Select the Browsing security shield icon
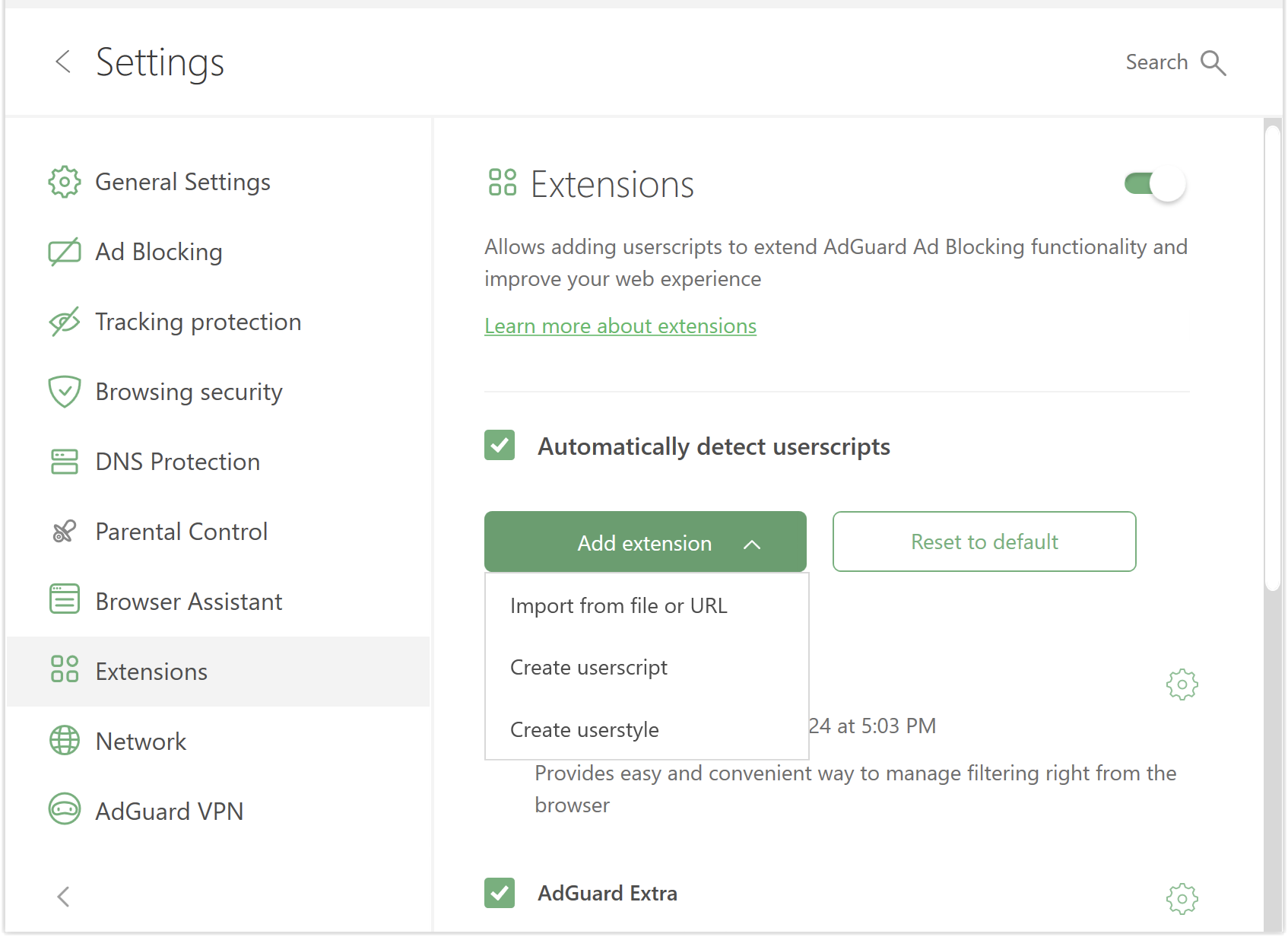 65,392
